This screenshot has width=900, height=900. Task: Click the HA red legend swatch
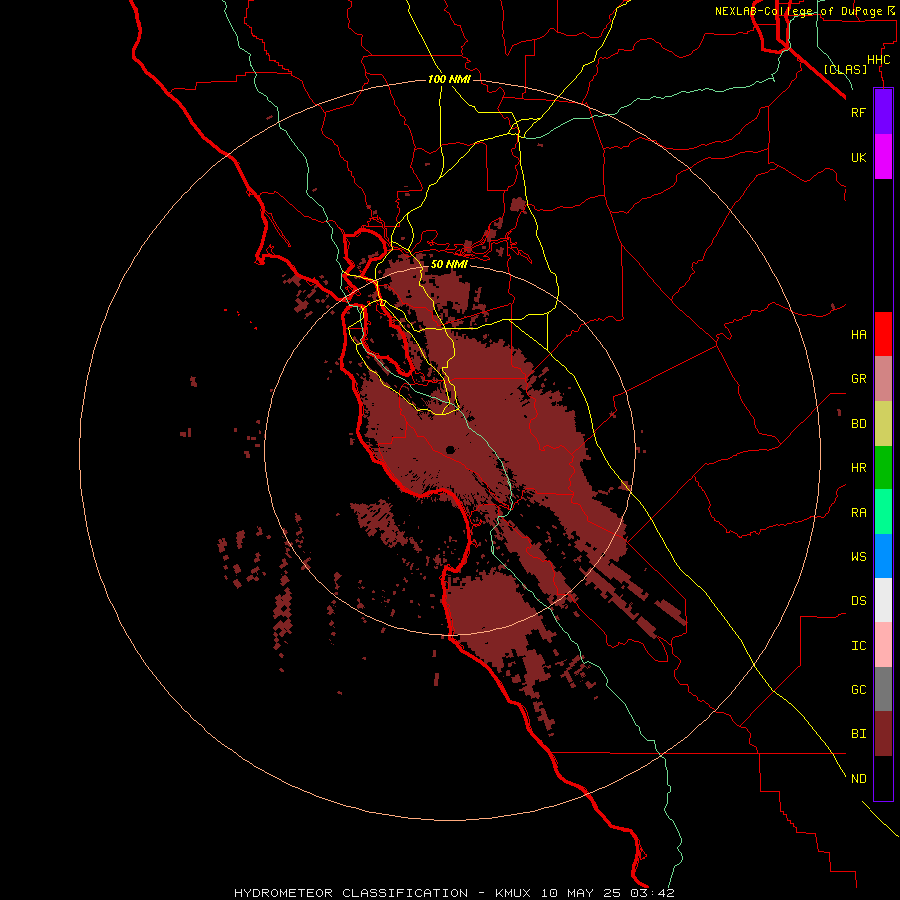pyautogui.click(x=883, y=334)
